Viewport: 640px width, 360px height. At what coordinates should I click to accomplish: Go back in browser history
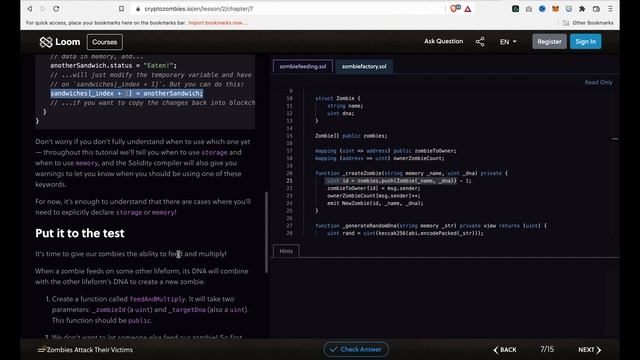[30, 9]
